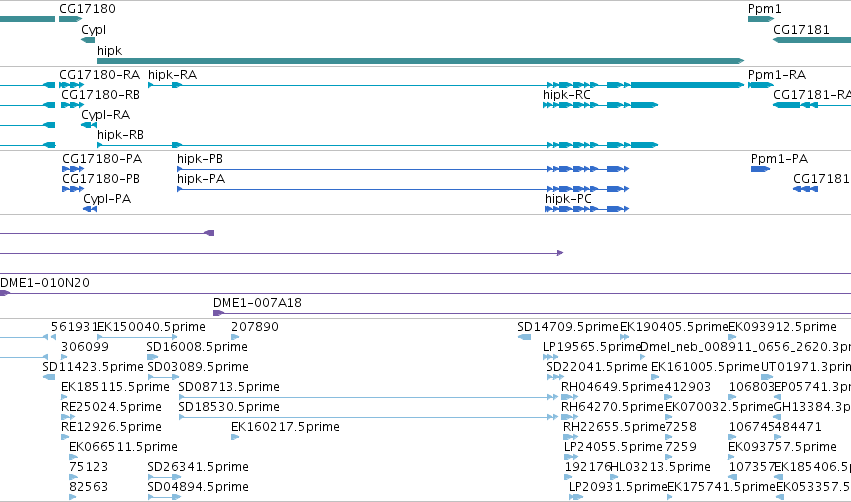The image size is (851, 502).
Task: Click the Cypl-PA protein arrow
Action: [90, 209]
